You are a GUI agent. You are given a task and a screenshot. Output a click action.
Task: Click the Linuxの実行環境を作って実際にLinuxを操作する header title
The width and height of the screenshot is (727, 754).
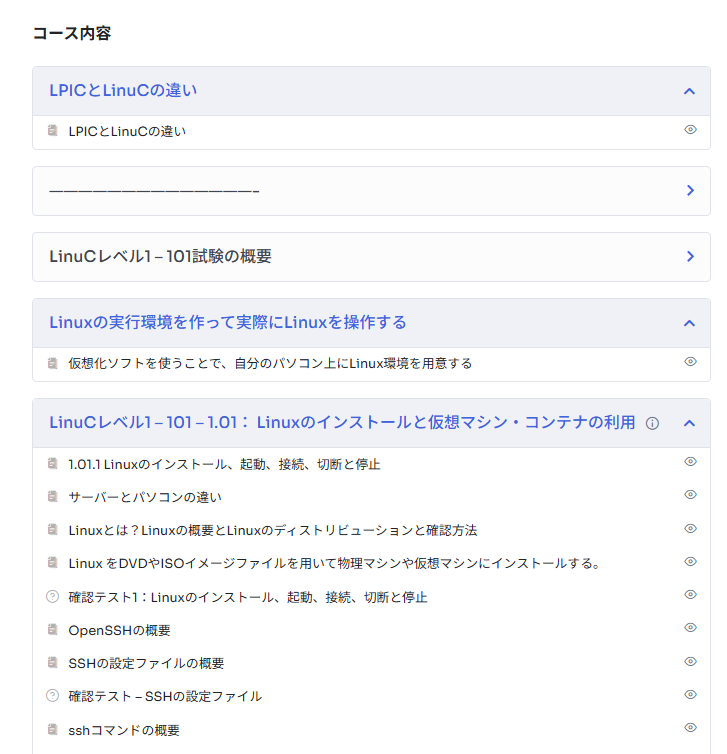point(228,322)
